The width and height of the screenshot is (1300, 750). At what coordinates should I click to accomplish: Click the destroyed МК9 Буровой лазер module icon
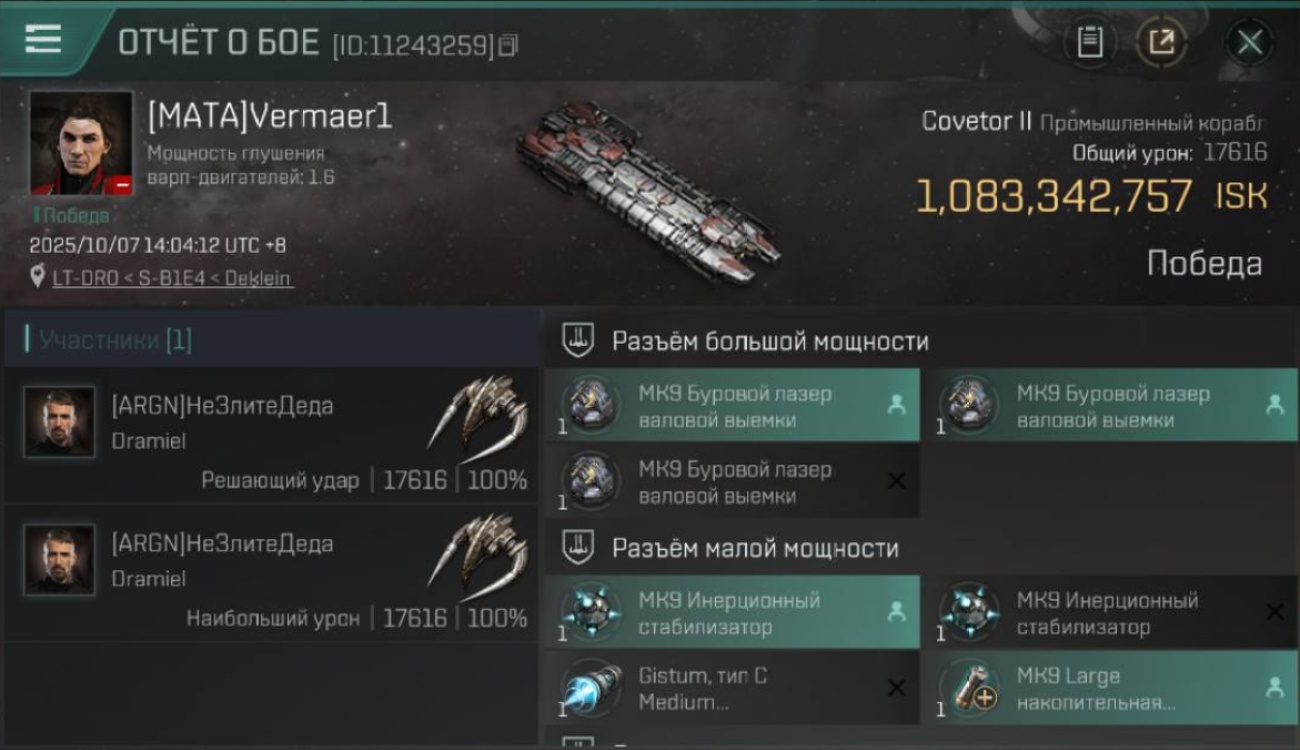tap(590, 482)
